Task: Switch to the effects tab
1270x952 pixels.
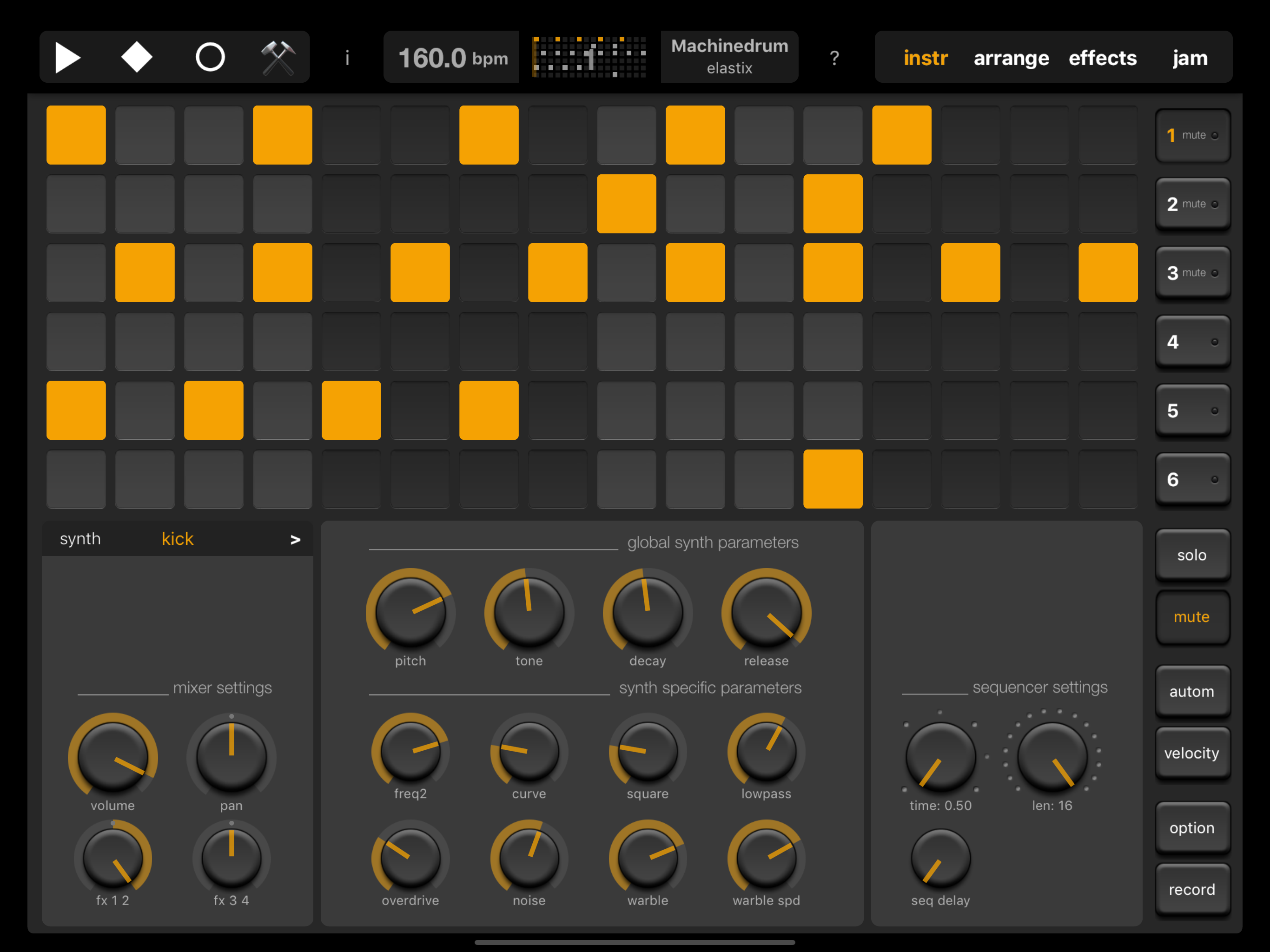Action: tap(1102, 58)
